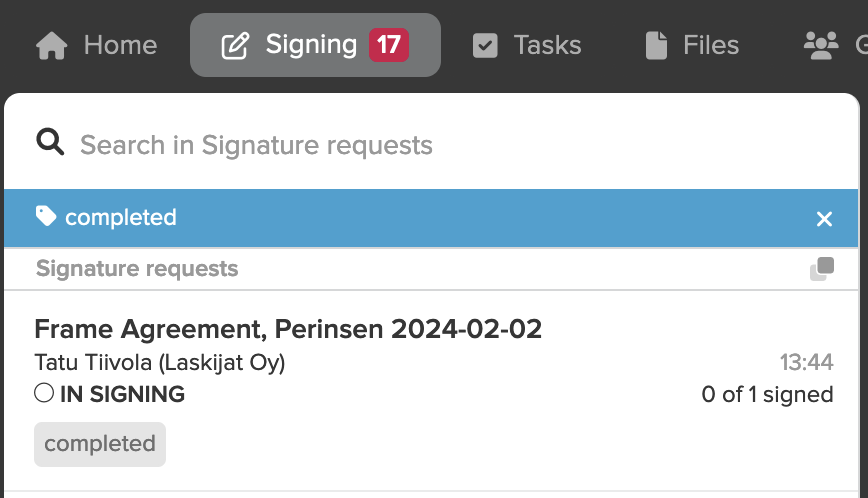The height and width of the screenshot is (498, 868).
Task: Click the Signing pen-and-paper icon
Action: point(235,45)
